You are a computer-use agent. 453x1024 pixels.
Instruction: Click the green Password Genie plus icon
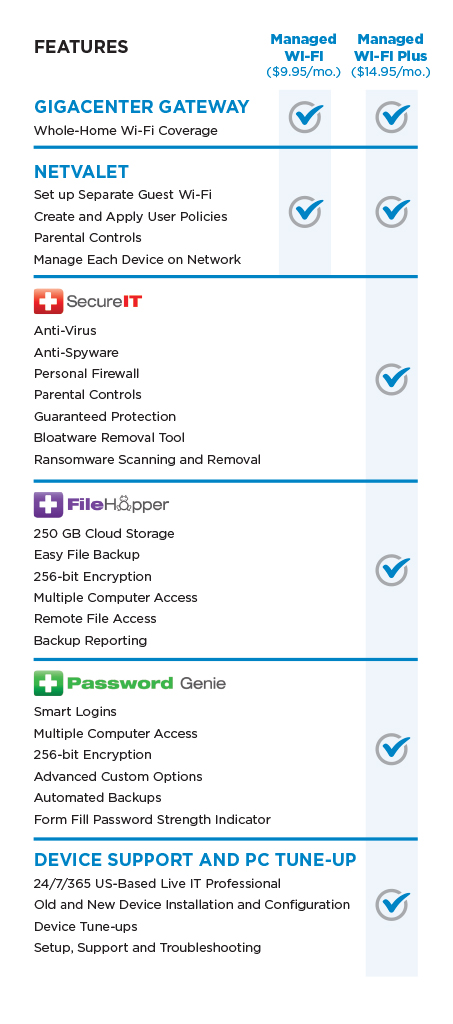click(48, 683)
